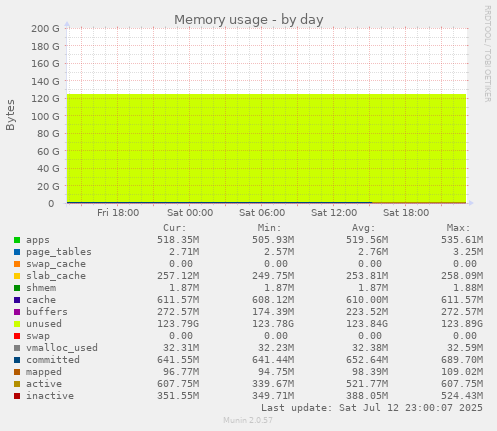
Task: Click the swap_cache legend color swatch
Action: coord(17,264)
